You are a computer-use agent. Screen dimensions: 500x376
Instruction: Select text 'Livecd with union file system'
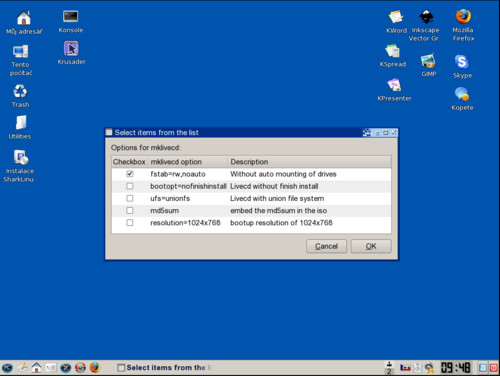[x=277, y=198]
